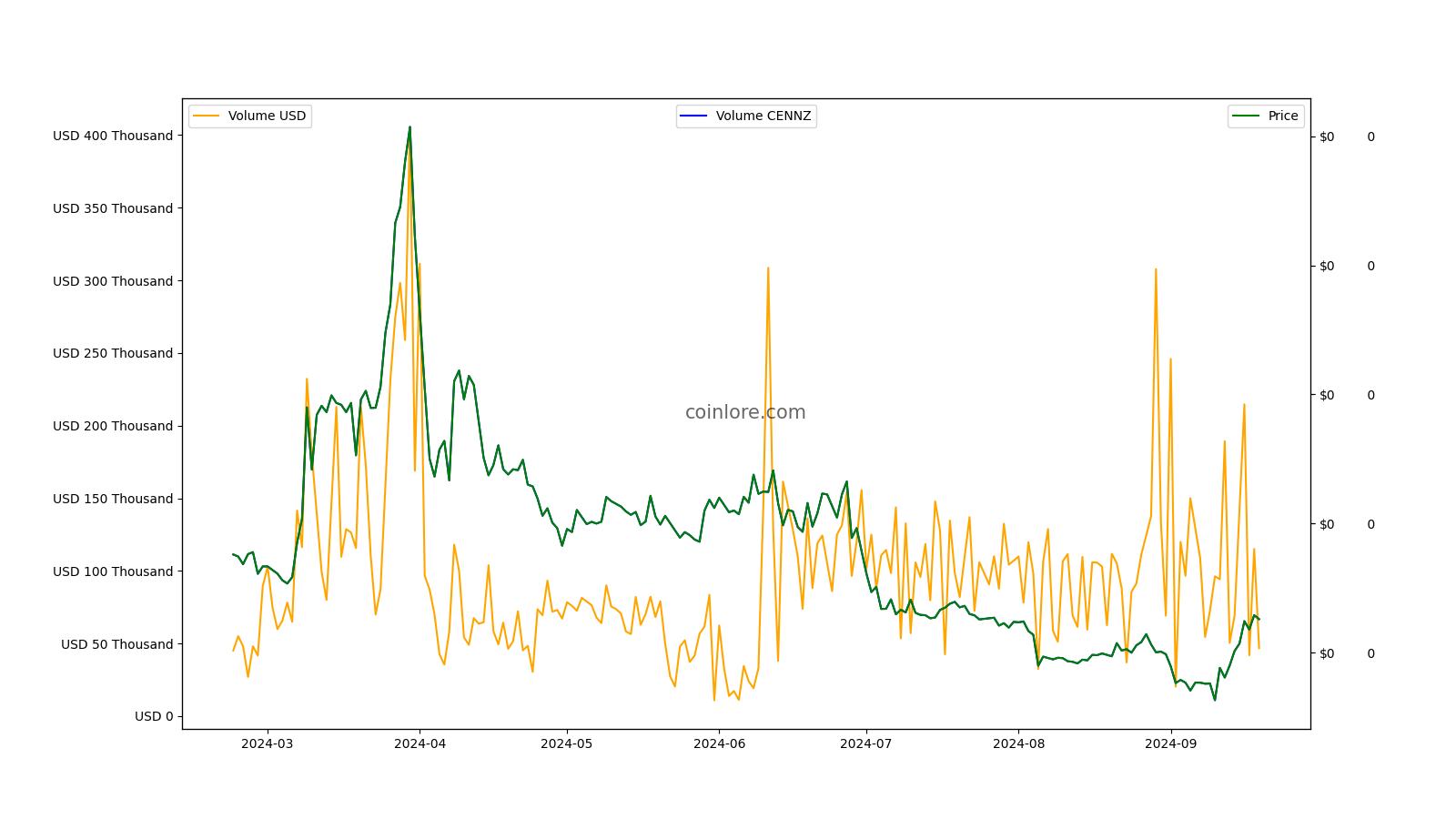
Task: Click the 'USD 350 Thousand' axis label
Action: click(113, 208)
